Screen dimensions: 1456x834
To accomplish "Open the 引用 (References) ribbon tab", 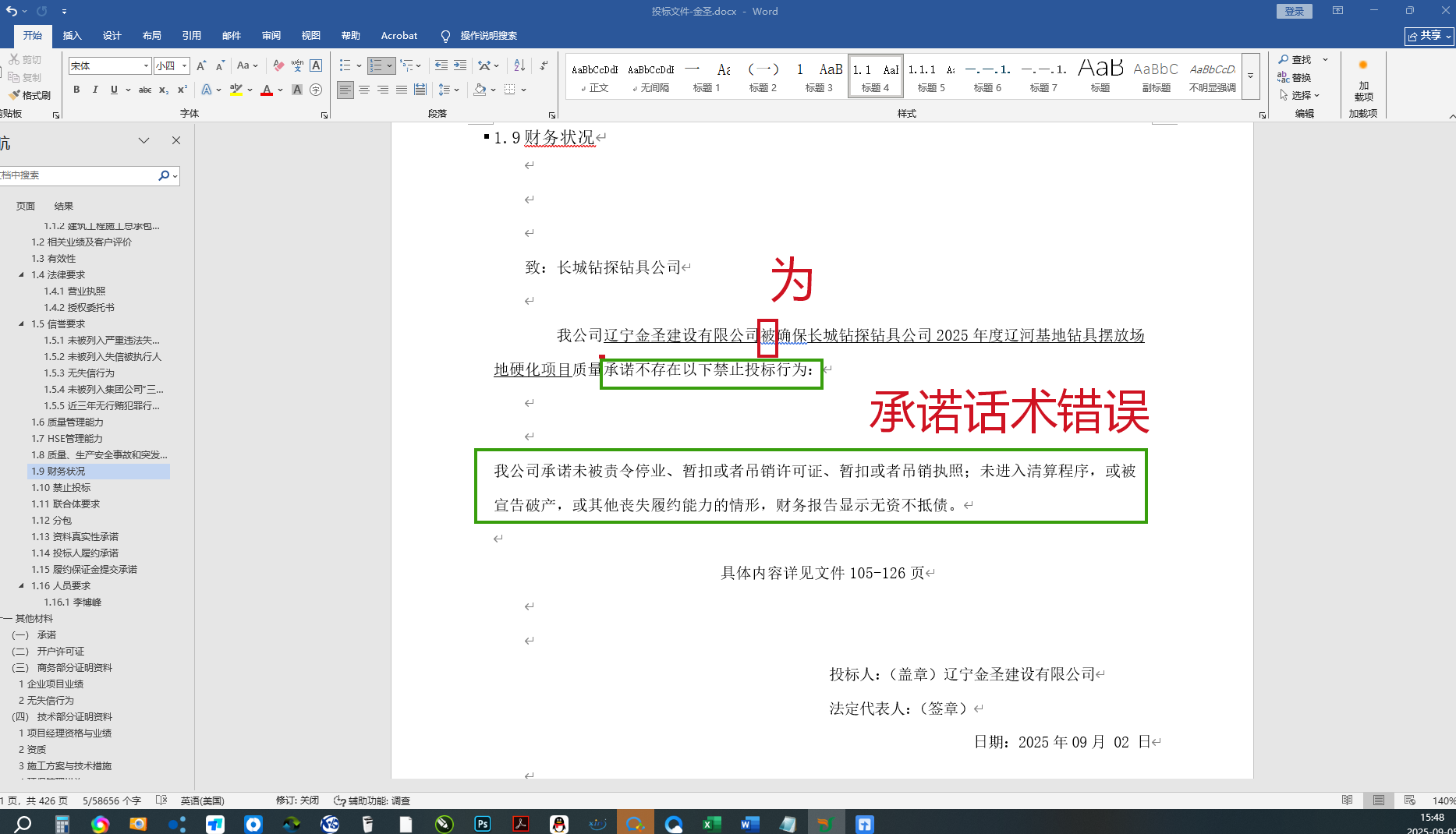I will (192, 35).
